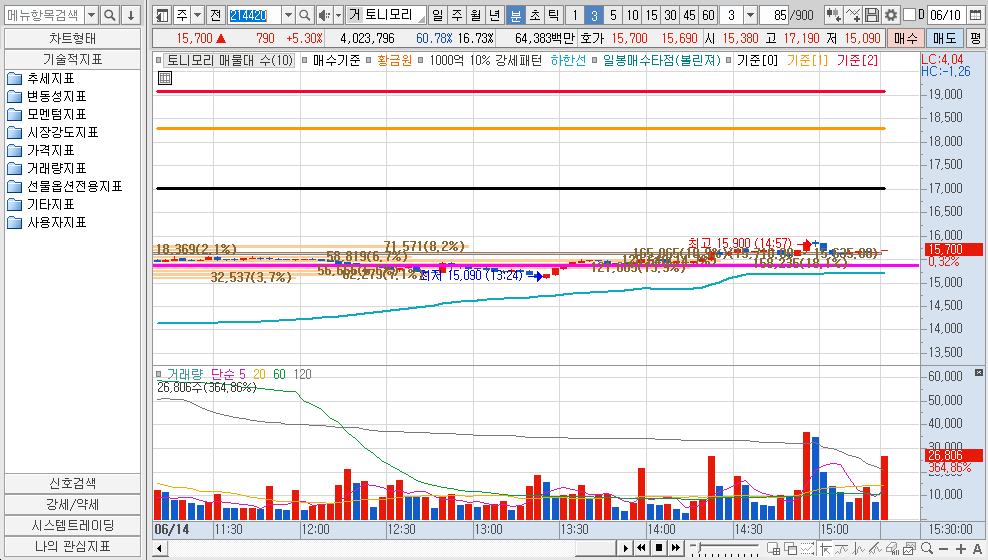Click the save floppy disk icon
This screenshot has height=560, width=988.
(871, 15)
